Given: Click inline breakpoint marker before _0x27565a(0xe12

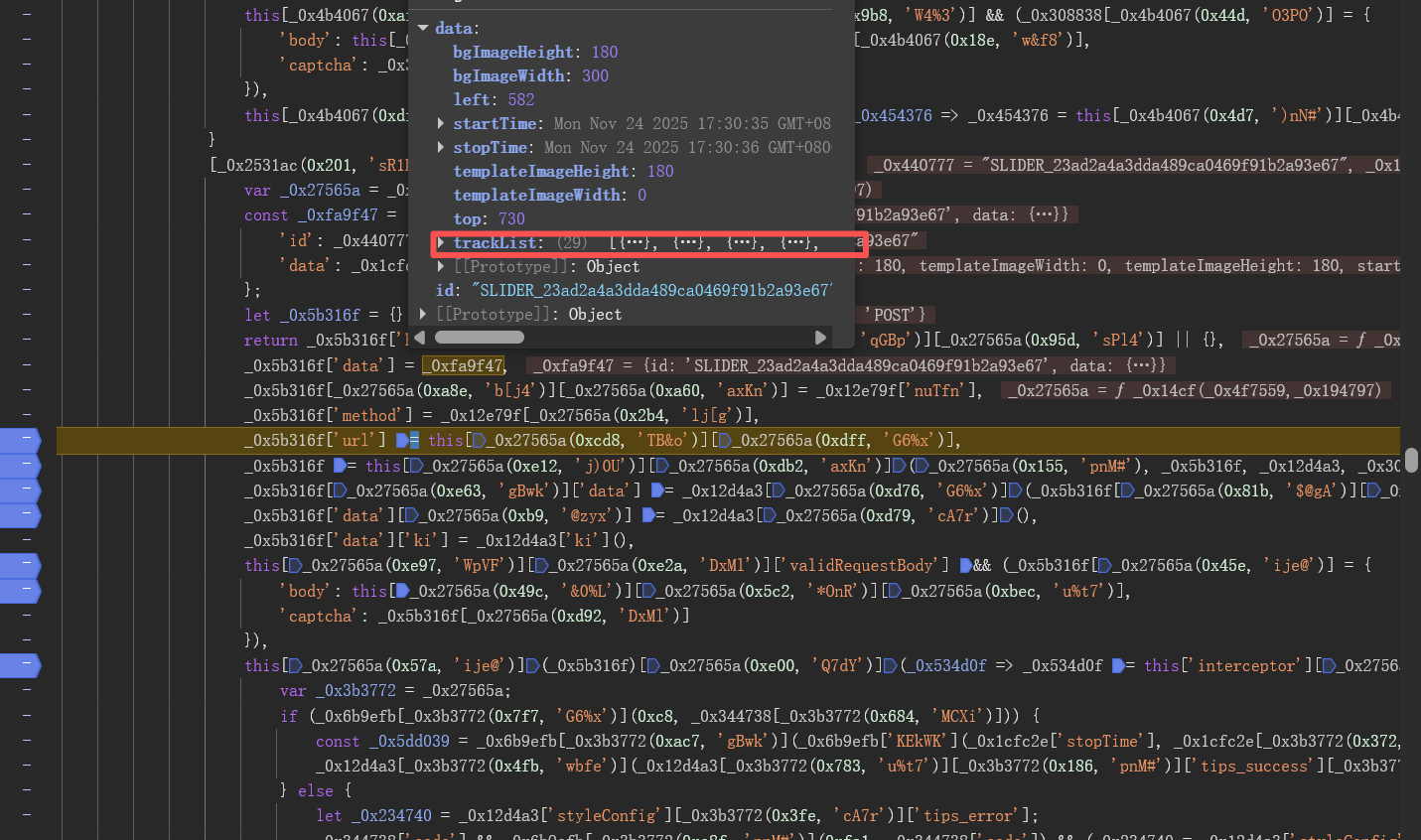Looking at the screenshot, I should 417,466.
